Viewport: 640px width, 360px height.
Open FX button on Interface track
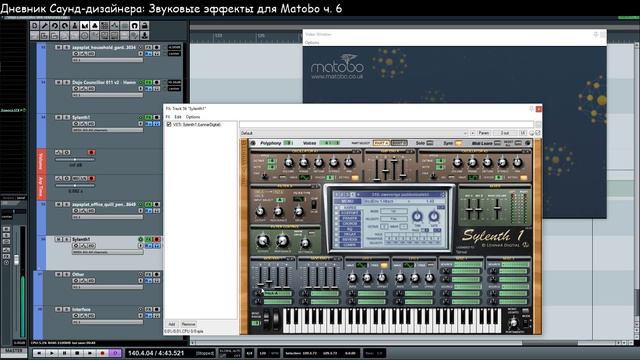149,310
